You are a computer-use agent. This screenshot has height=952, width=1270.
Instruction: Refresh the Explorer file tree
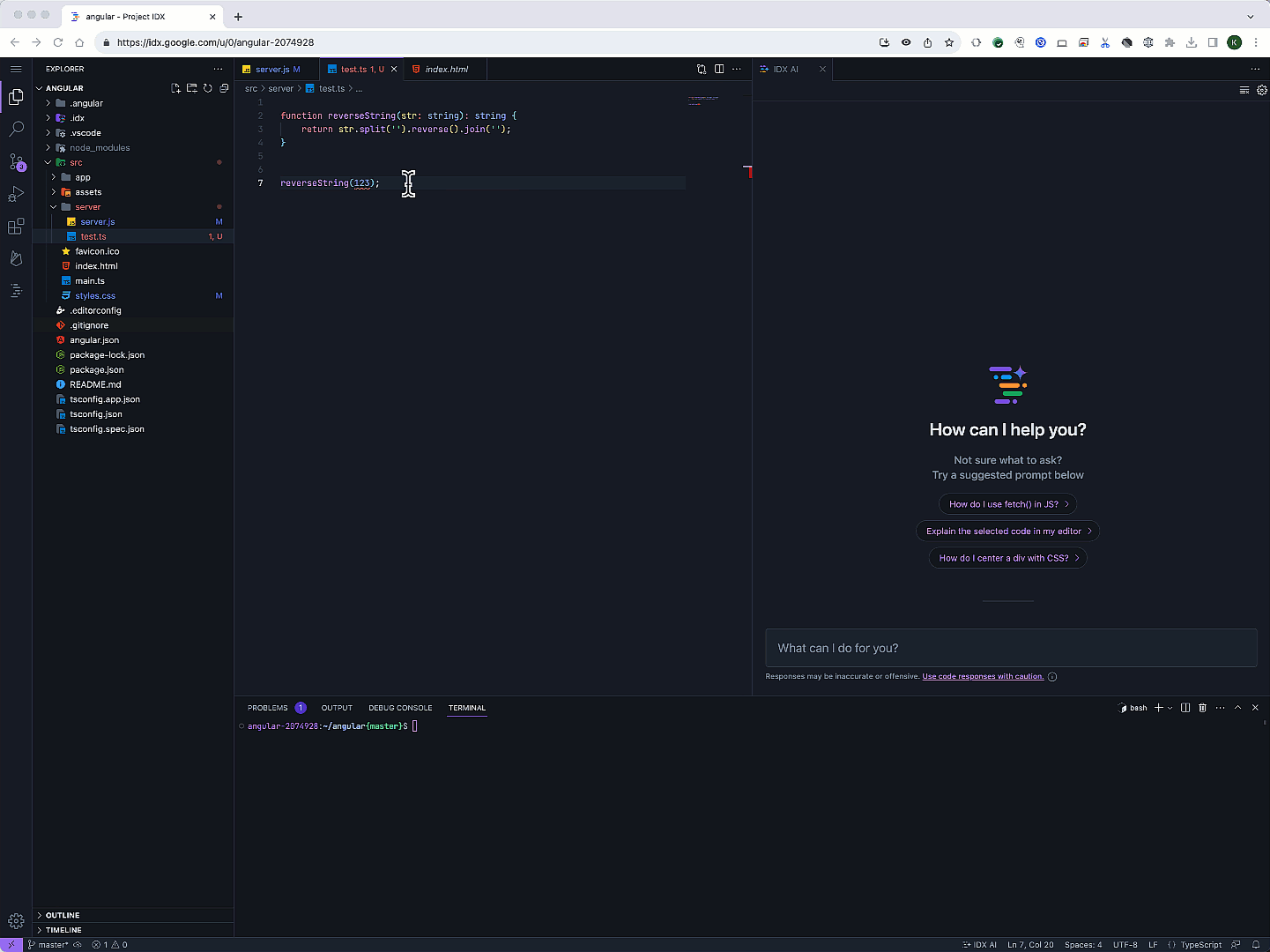click(x=208, y=88)
